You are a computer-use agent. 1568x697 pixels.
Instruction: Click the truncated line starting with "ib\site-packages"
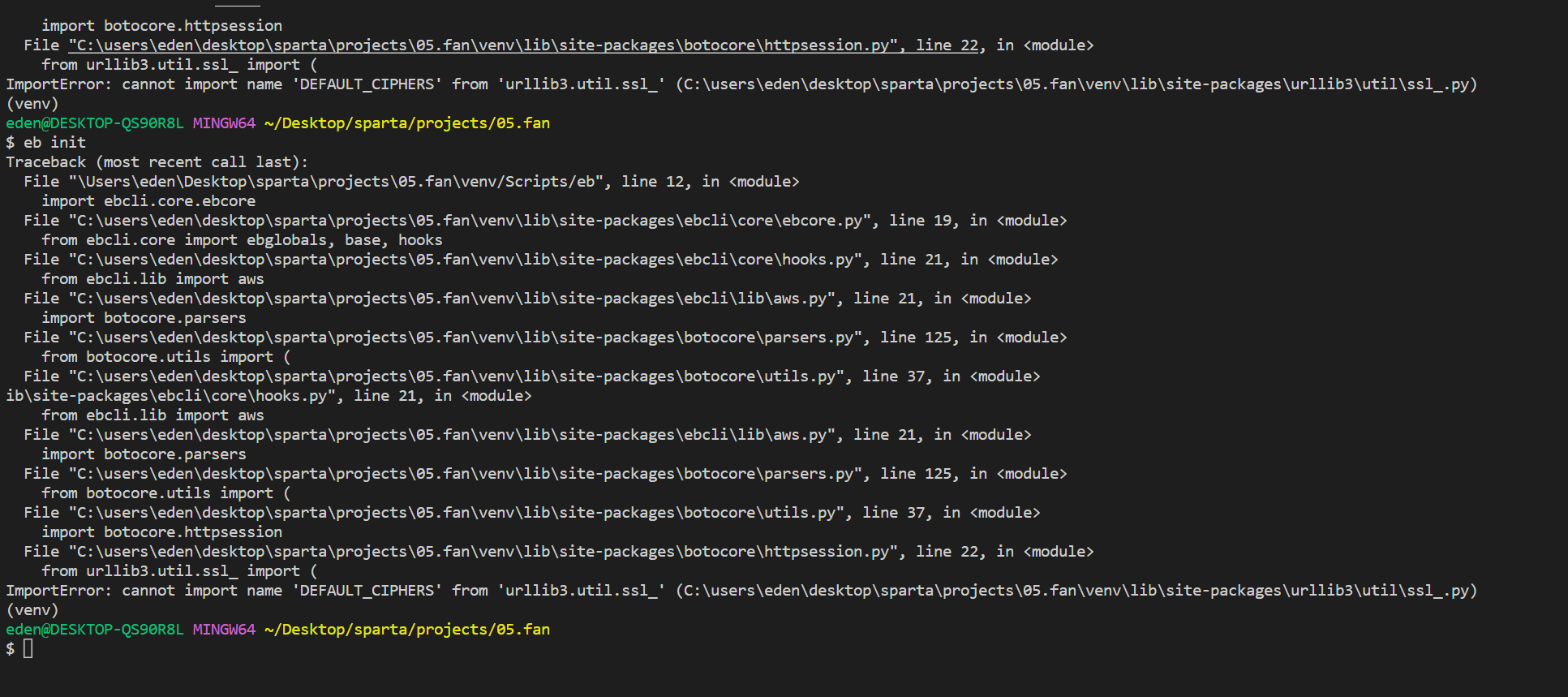click(268, 396)
